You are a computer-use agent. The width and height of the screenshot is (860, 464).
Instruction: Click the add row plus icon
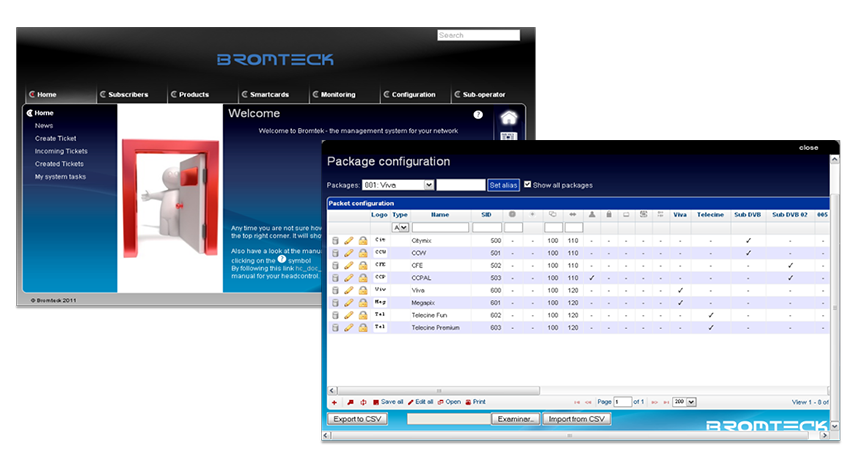tap(334, 403)
